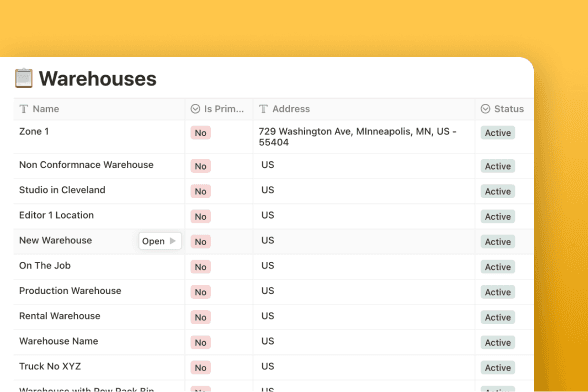The width and height of the screenshot is (588, 392).
Task: Click the select-type icon in Is Prim... header
Action: tap(195, 109)
